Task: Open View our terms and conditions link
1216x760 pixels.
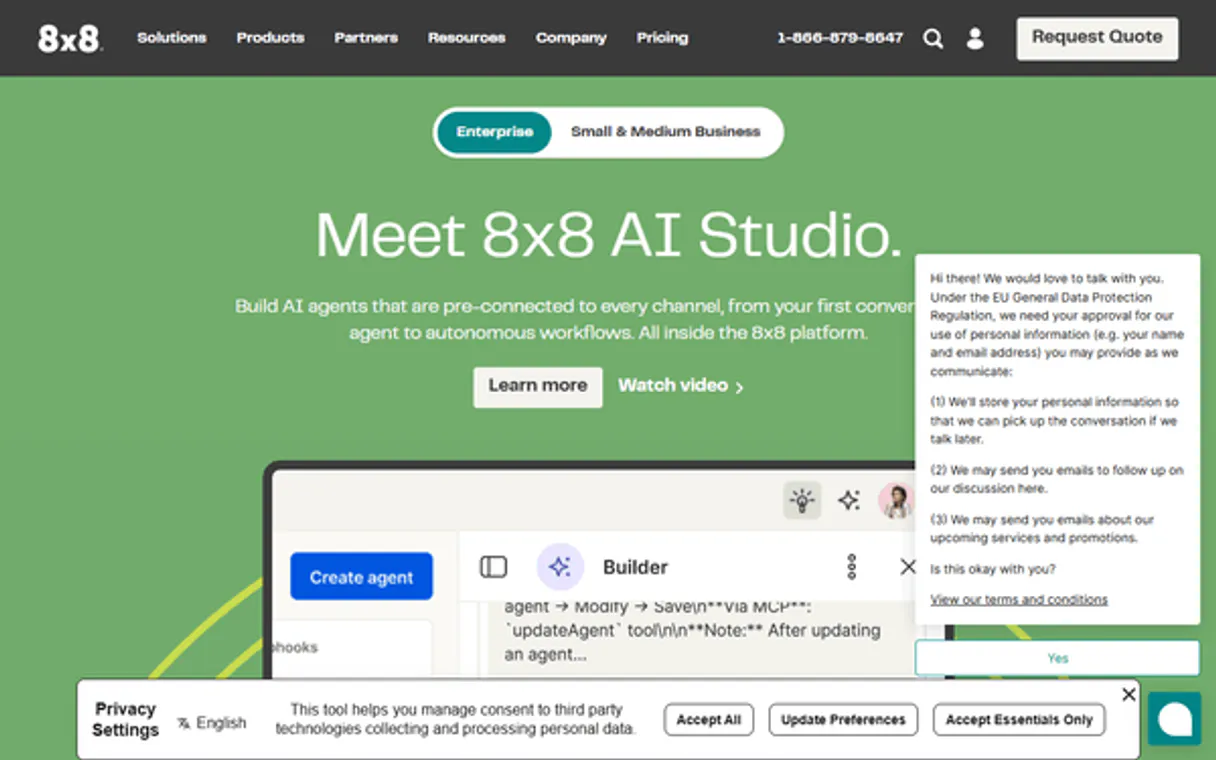Action: click(x=1019, y=600)
